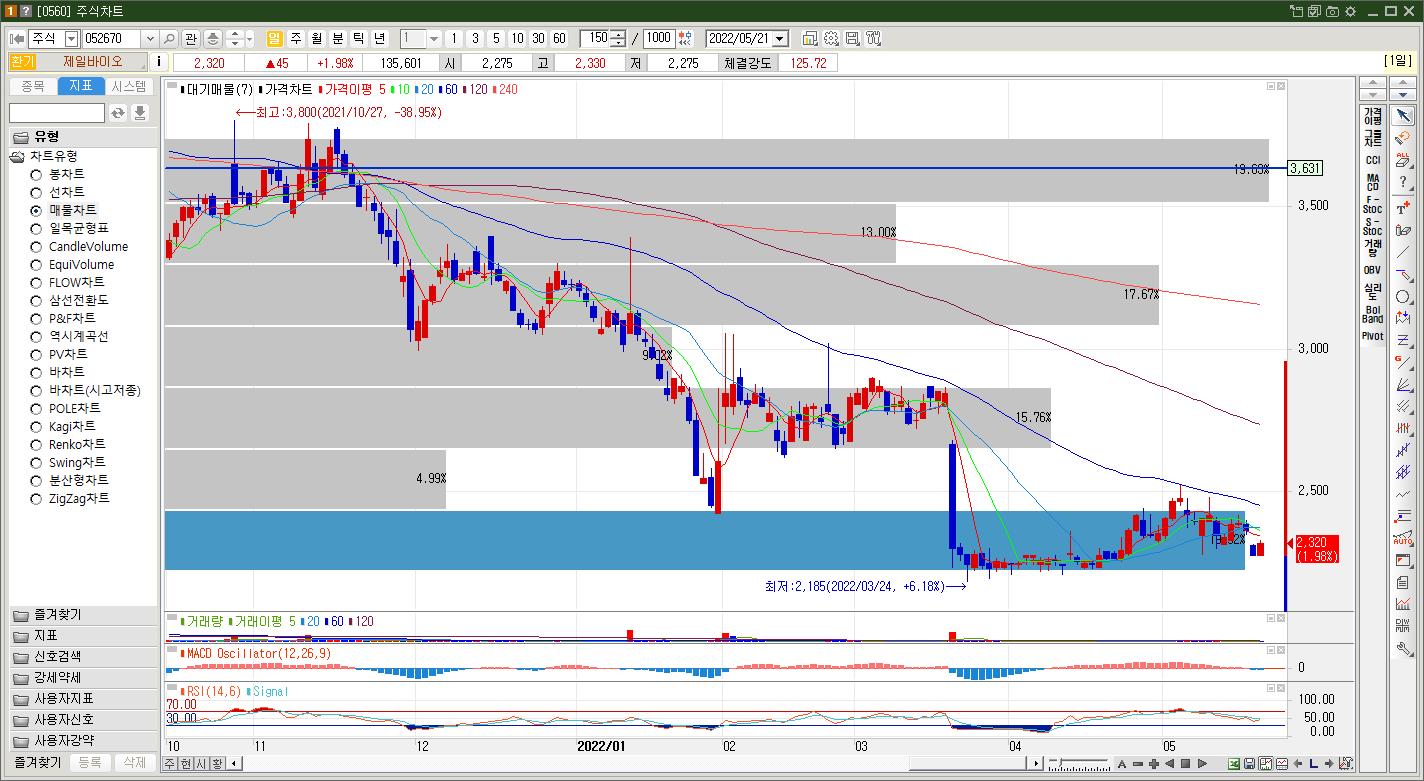Expand the 강세약세 folder section
The width and height of the screenshot is (1424, 781).
(83, 678)
